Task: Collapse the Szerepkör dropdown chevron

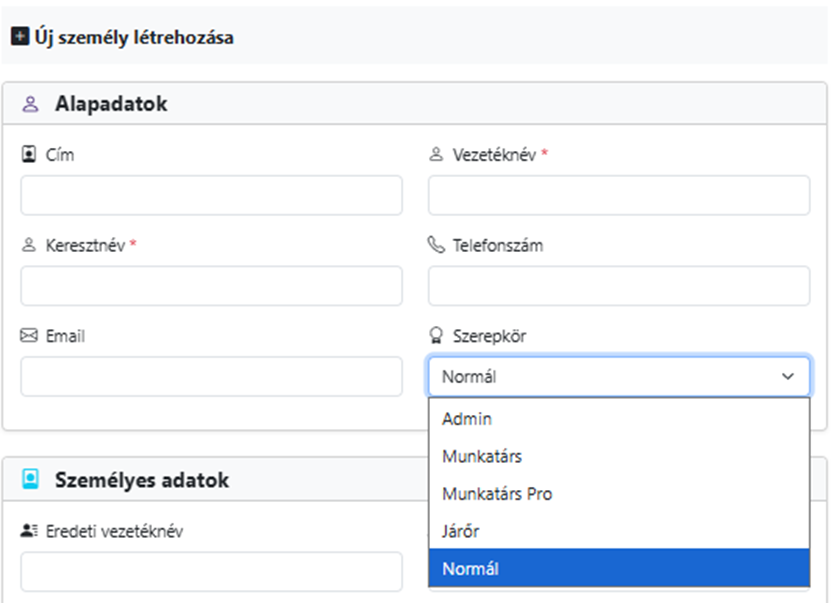Action: (x=788, y=377)
